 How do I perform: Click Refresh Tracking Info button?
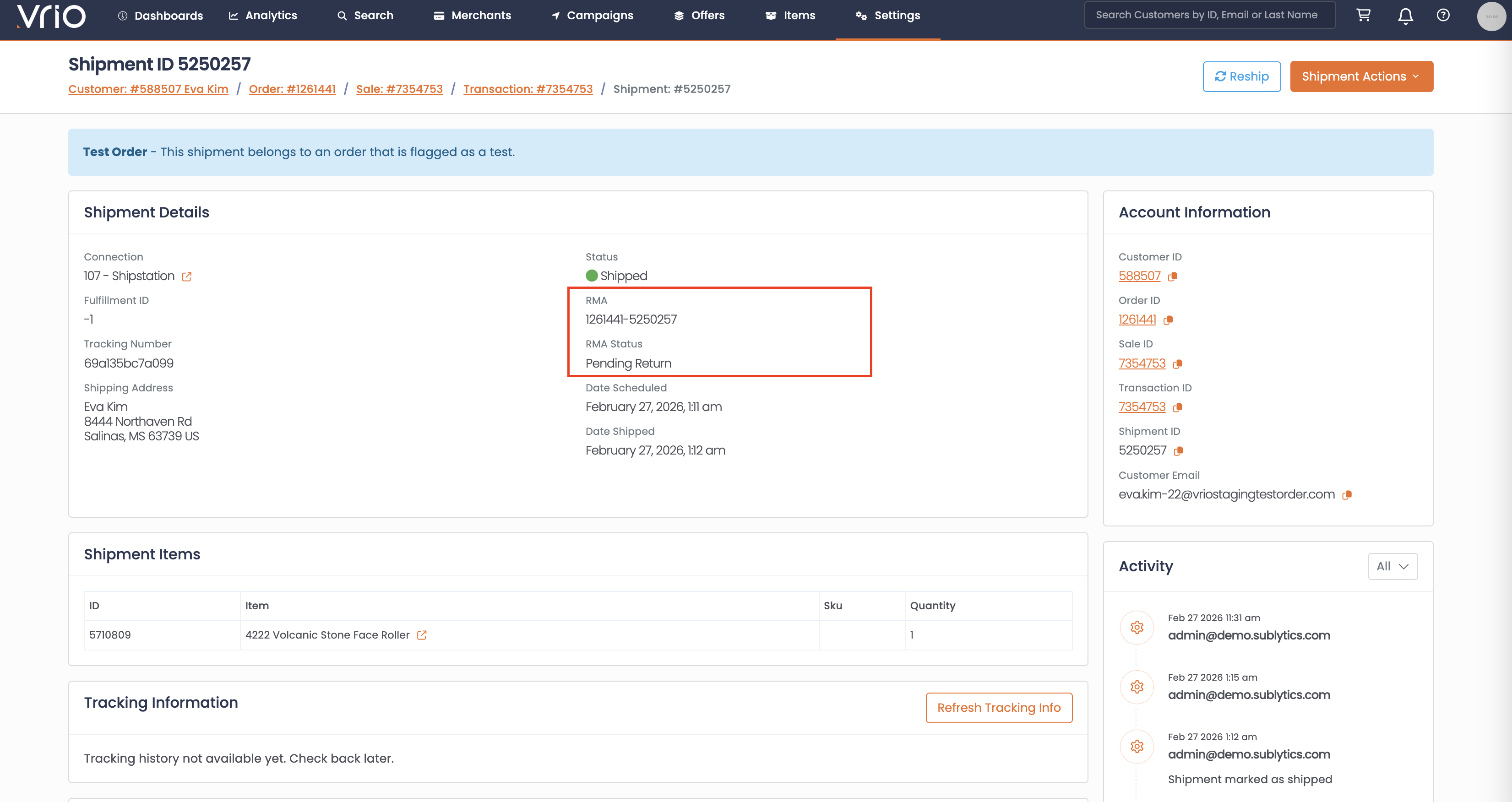(x=998, y=708)
